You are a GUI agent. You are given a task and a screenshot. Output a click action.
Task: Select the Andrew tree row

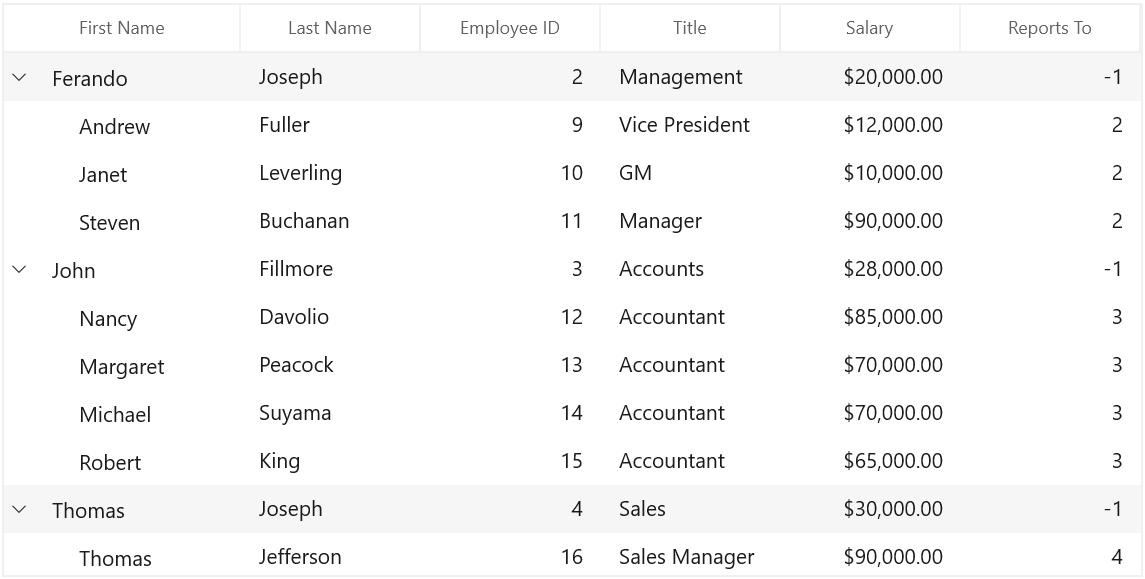click(572, 125)
